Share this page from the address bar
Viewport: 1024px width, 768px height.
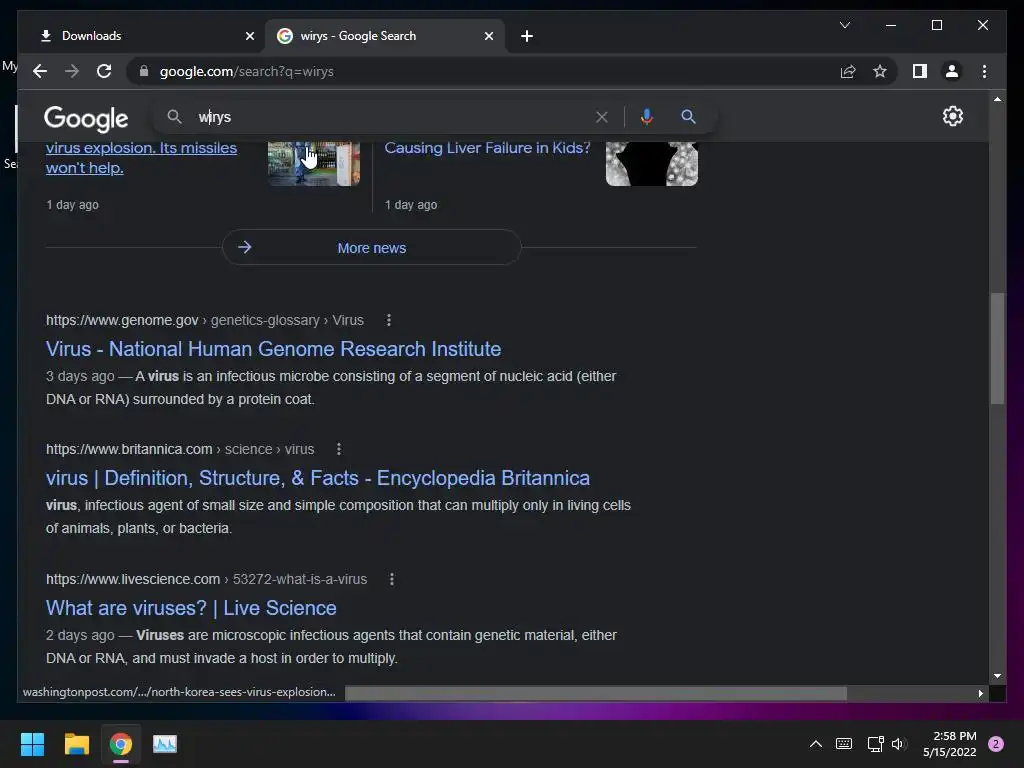click(x=848, y=71)
